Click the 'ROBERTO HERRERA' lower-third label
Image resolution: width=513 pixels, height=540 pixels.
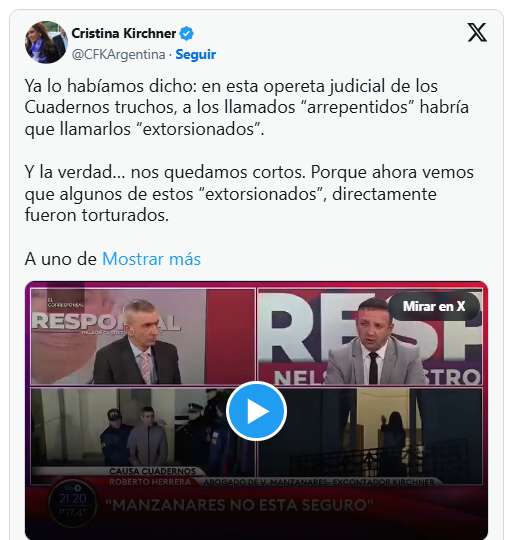coord(150,482)
